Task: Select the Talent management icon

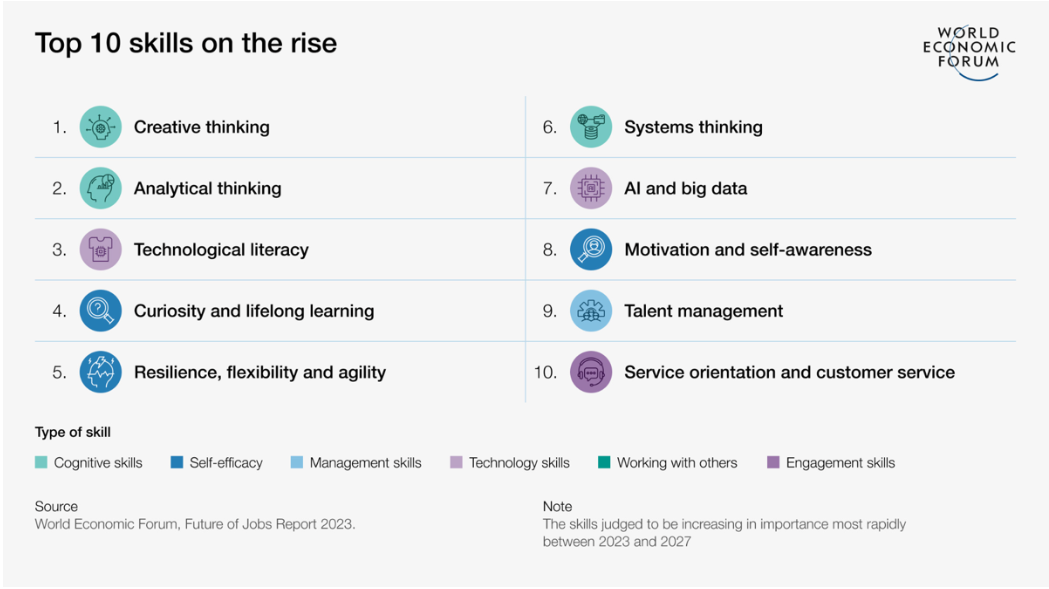Action: coord(591,311)
